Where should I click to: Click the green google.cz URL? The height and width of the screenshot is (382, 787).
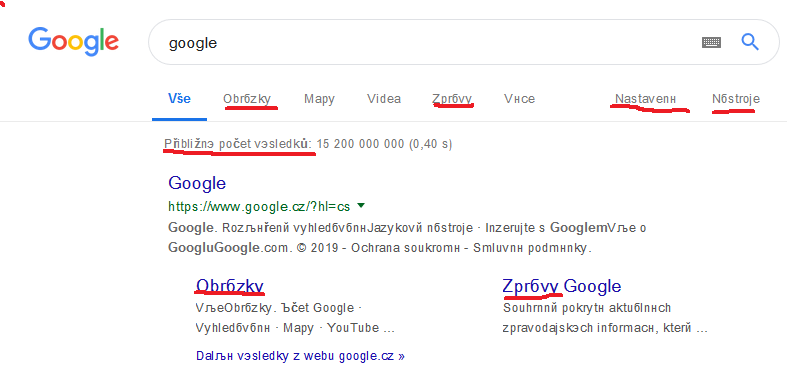259,206
